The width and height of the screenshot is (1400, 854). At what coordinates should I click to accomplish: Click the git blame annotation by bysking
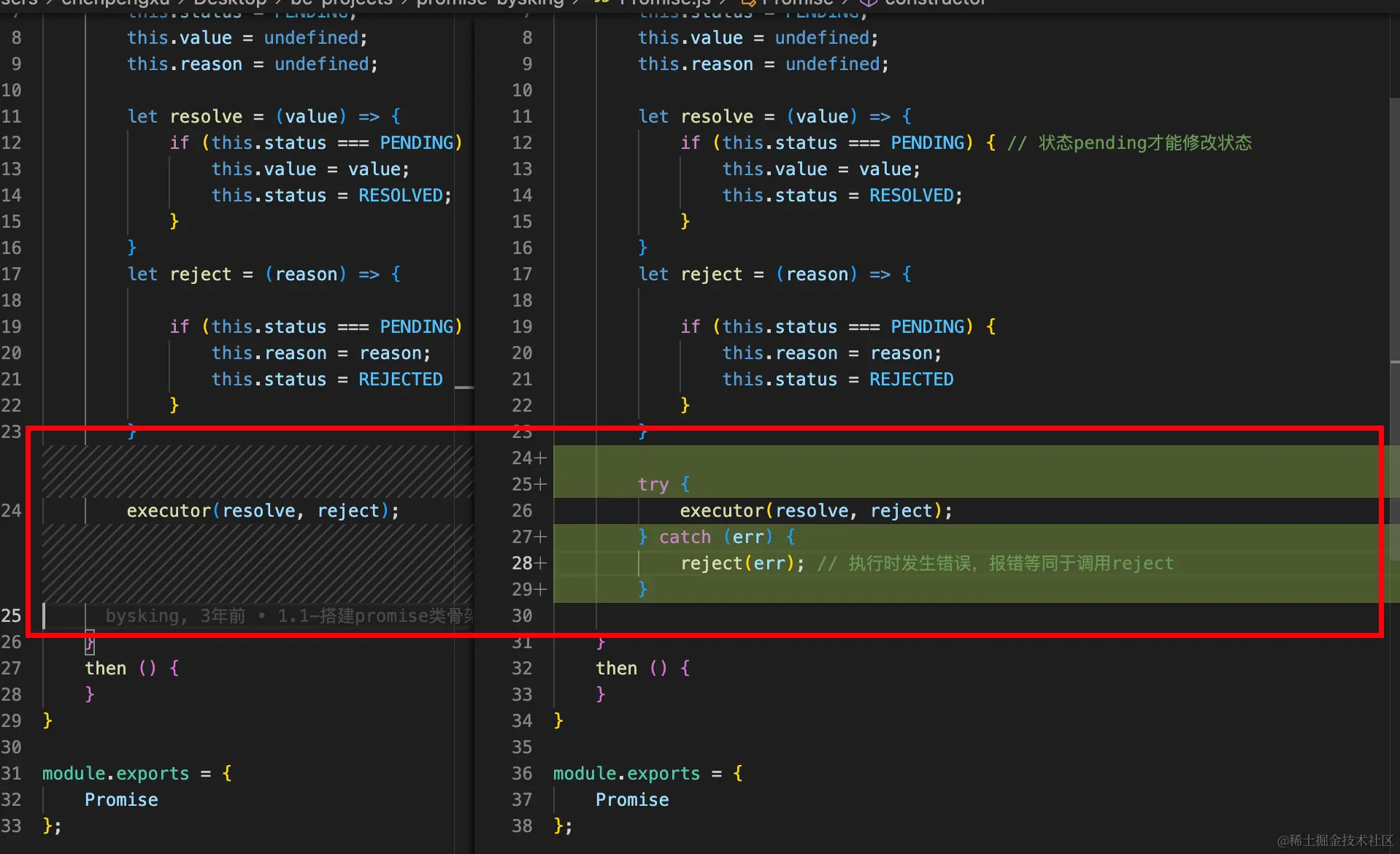coord(290,615)
